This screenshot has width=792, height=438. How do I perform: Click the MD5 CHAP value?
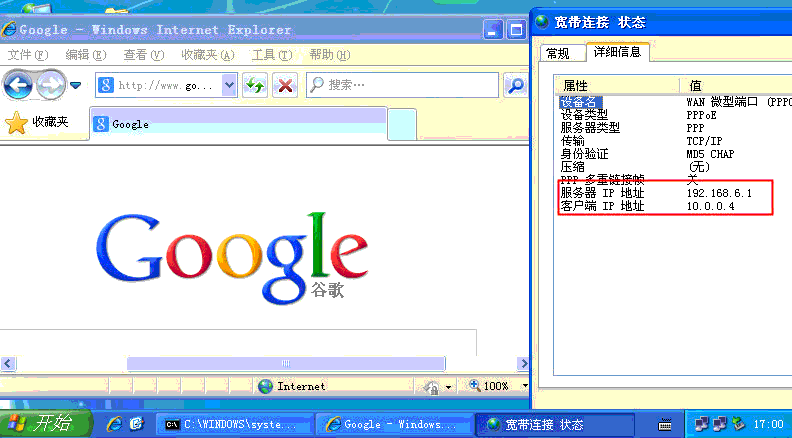click(710, 154)
